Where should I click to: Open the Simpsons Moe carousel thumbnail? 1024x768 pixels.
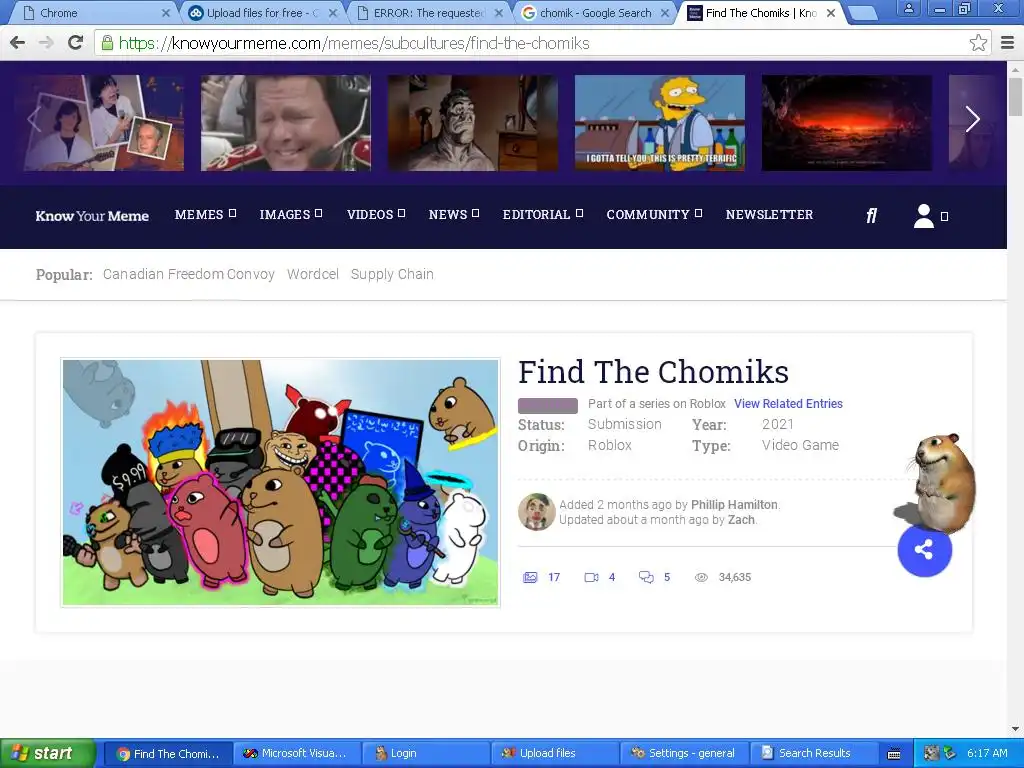(660, 123)
